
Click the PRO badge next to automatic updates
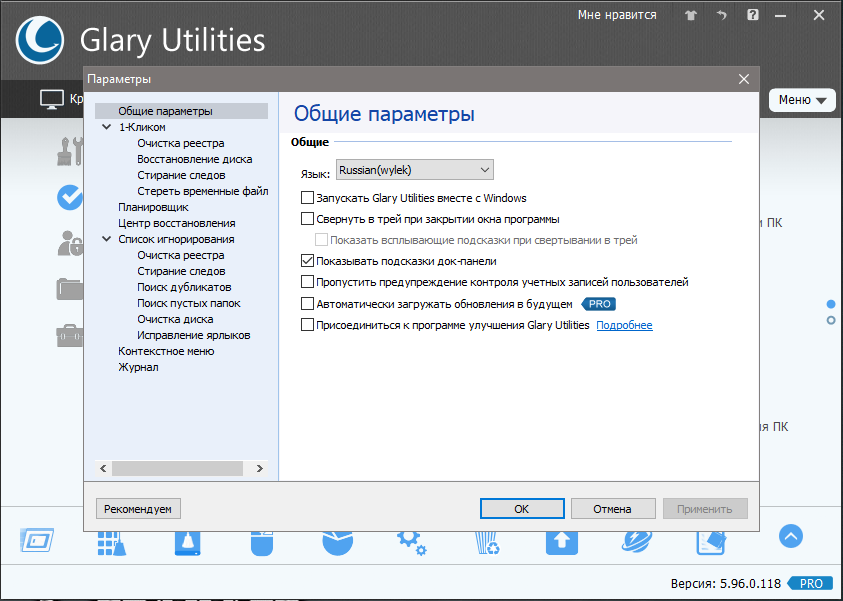coord(599,304)
